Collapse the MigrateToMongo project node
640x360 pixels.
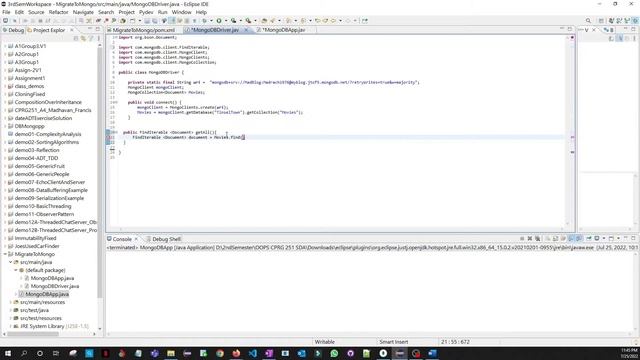[5, 254]
